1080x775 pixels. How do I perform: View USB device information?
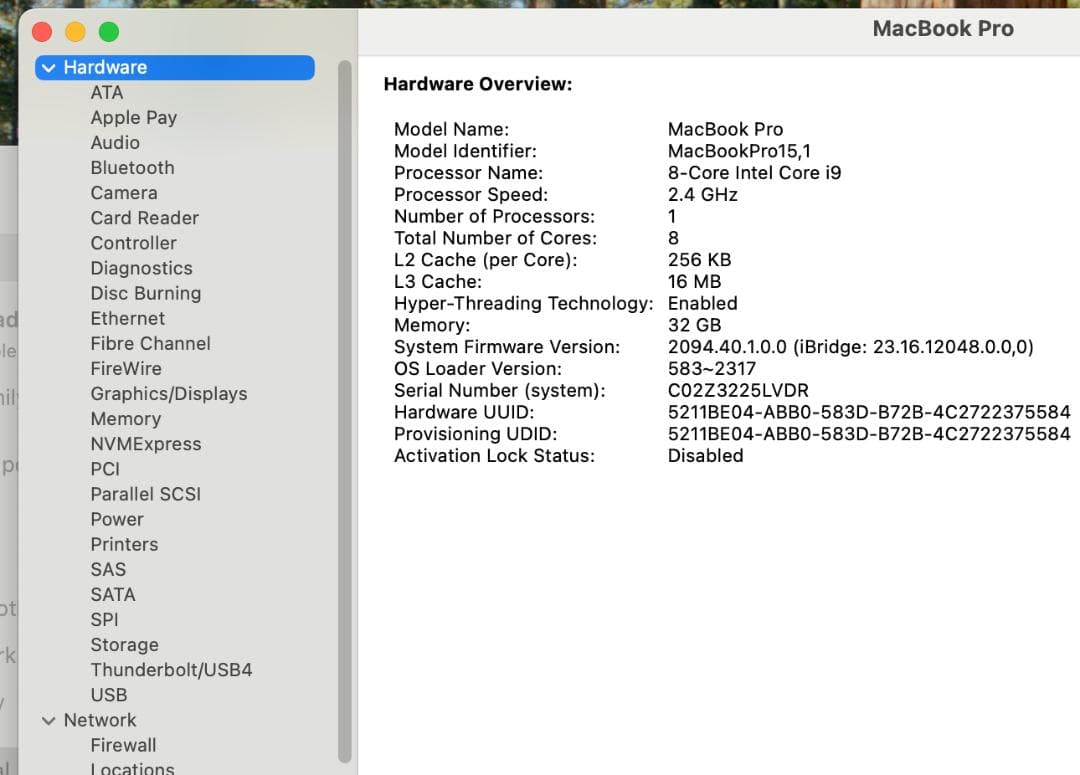(x=109, y=695)
